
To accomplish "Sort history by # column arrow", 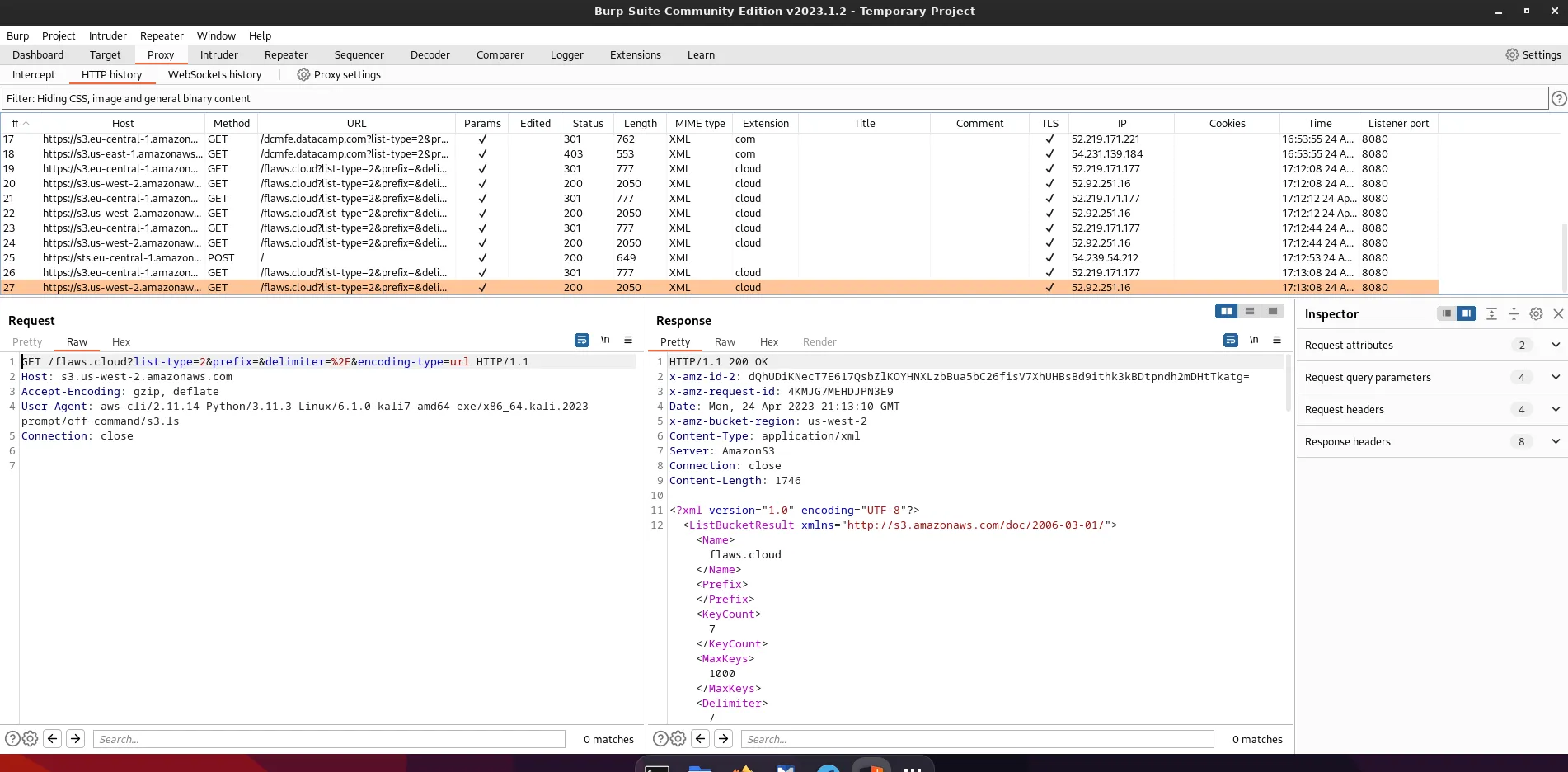I will point(26,123).
